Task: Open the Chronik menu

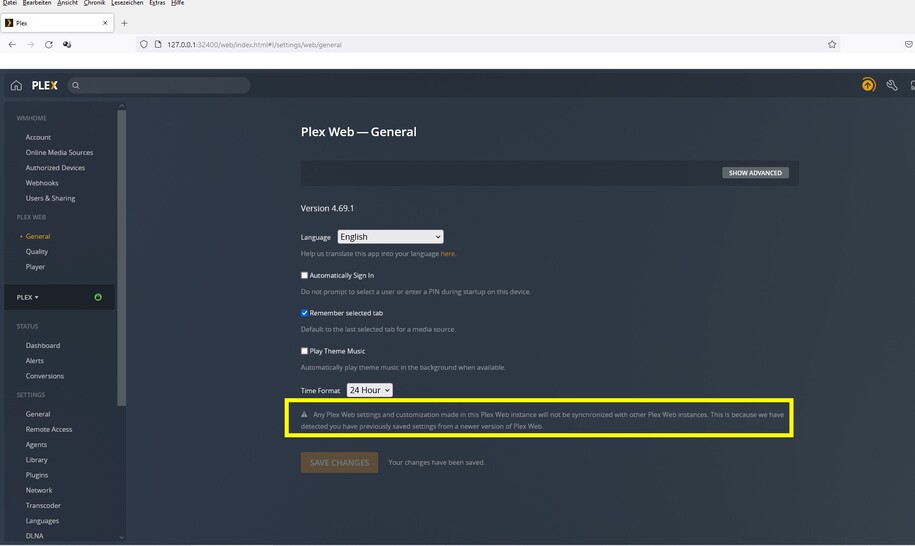Action: pos(94,3)
